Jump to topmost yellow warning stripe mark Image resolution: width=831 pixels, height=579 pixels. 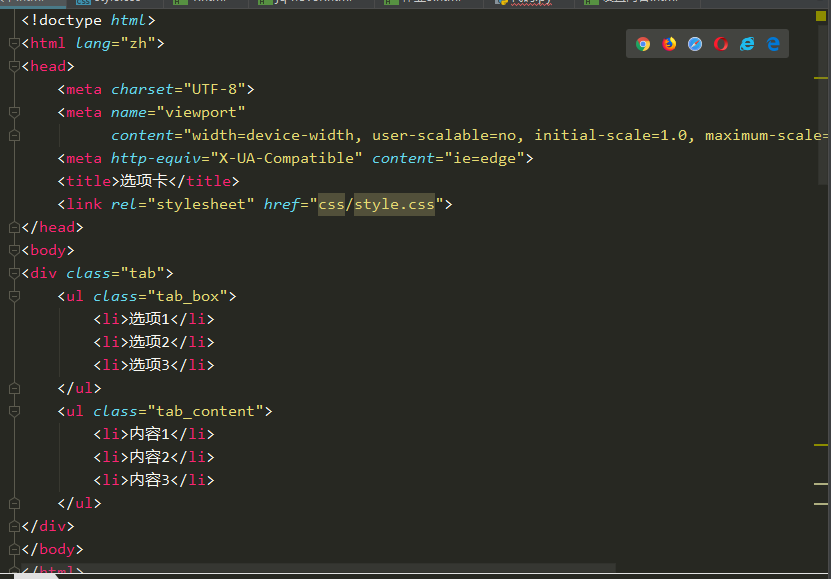(821, 78)
